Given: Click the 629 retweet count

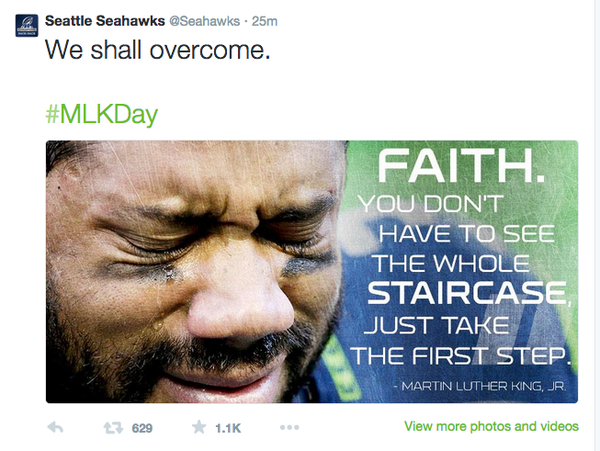Looking at the screenshot, I should coord(142,428).
